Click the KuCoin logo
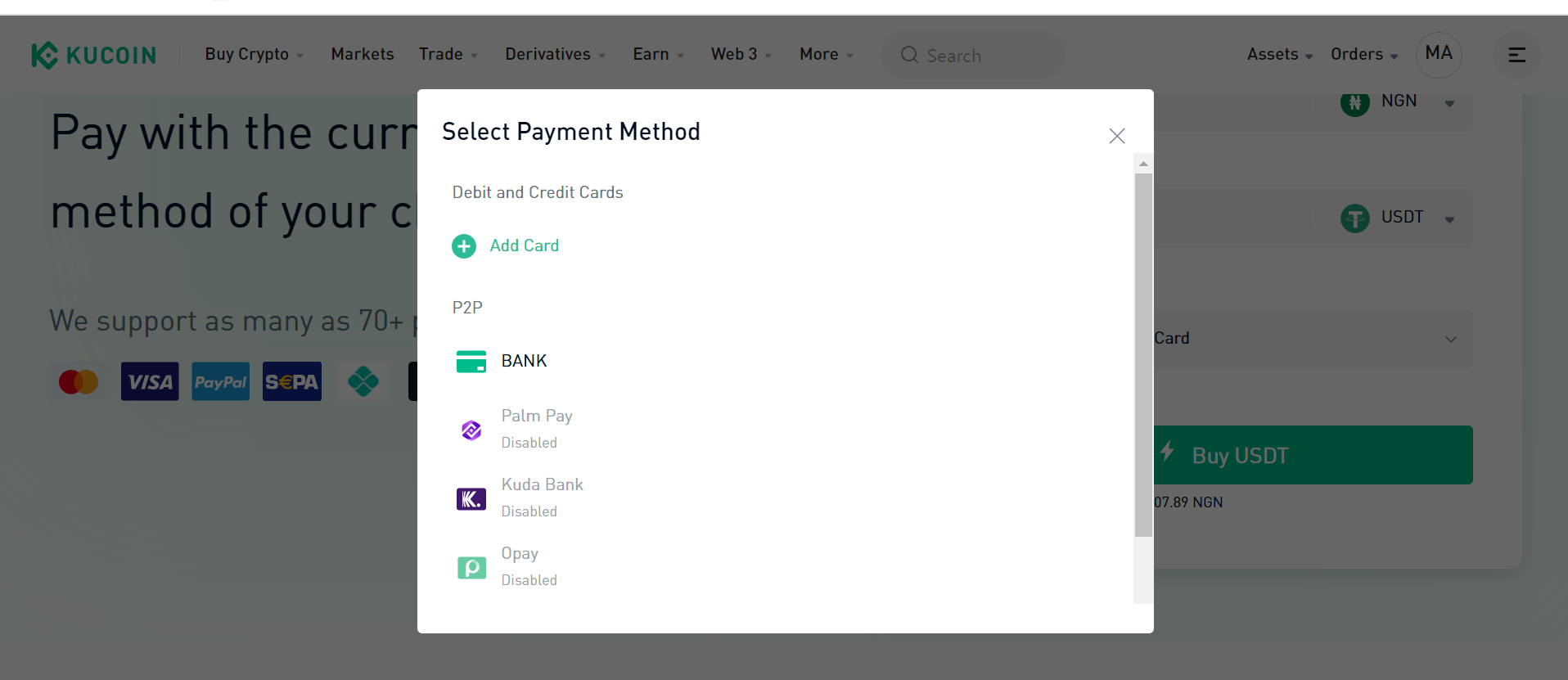 coord(93,55)
